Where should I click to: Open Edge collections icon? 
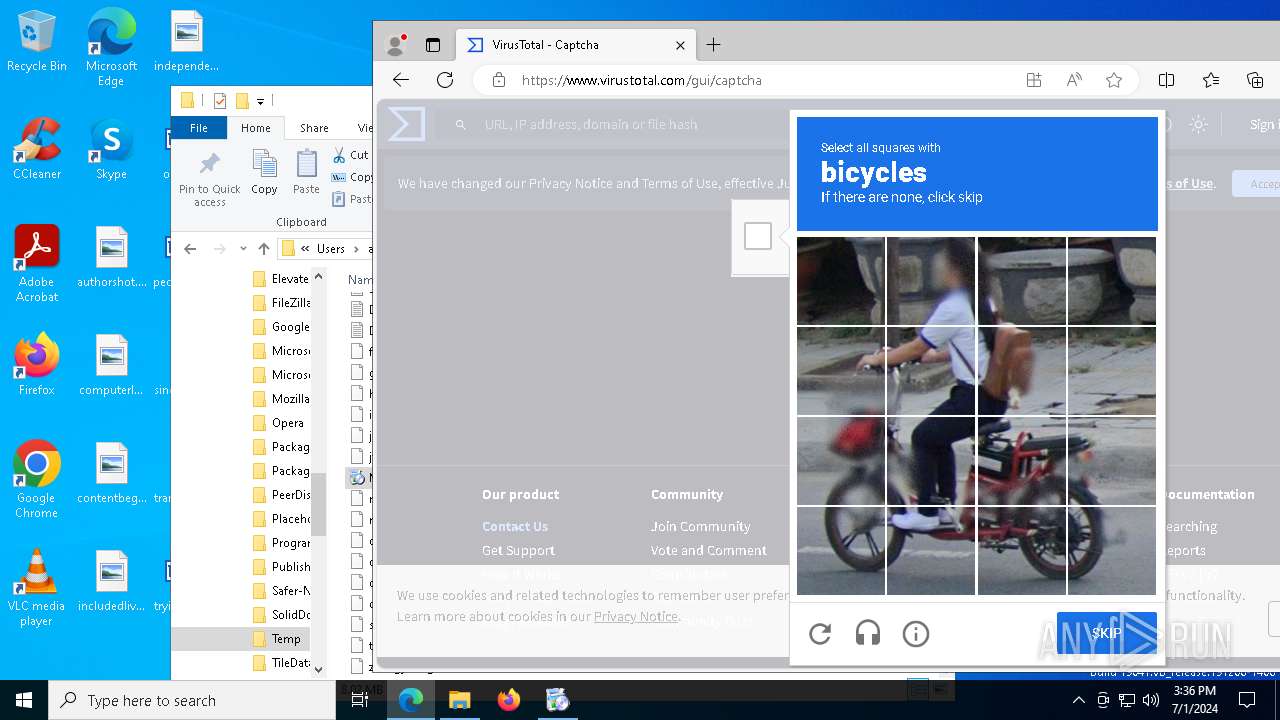(1255, 80)
